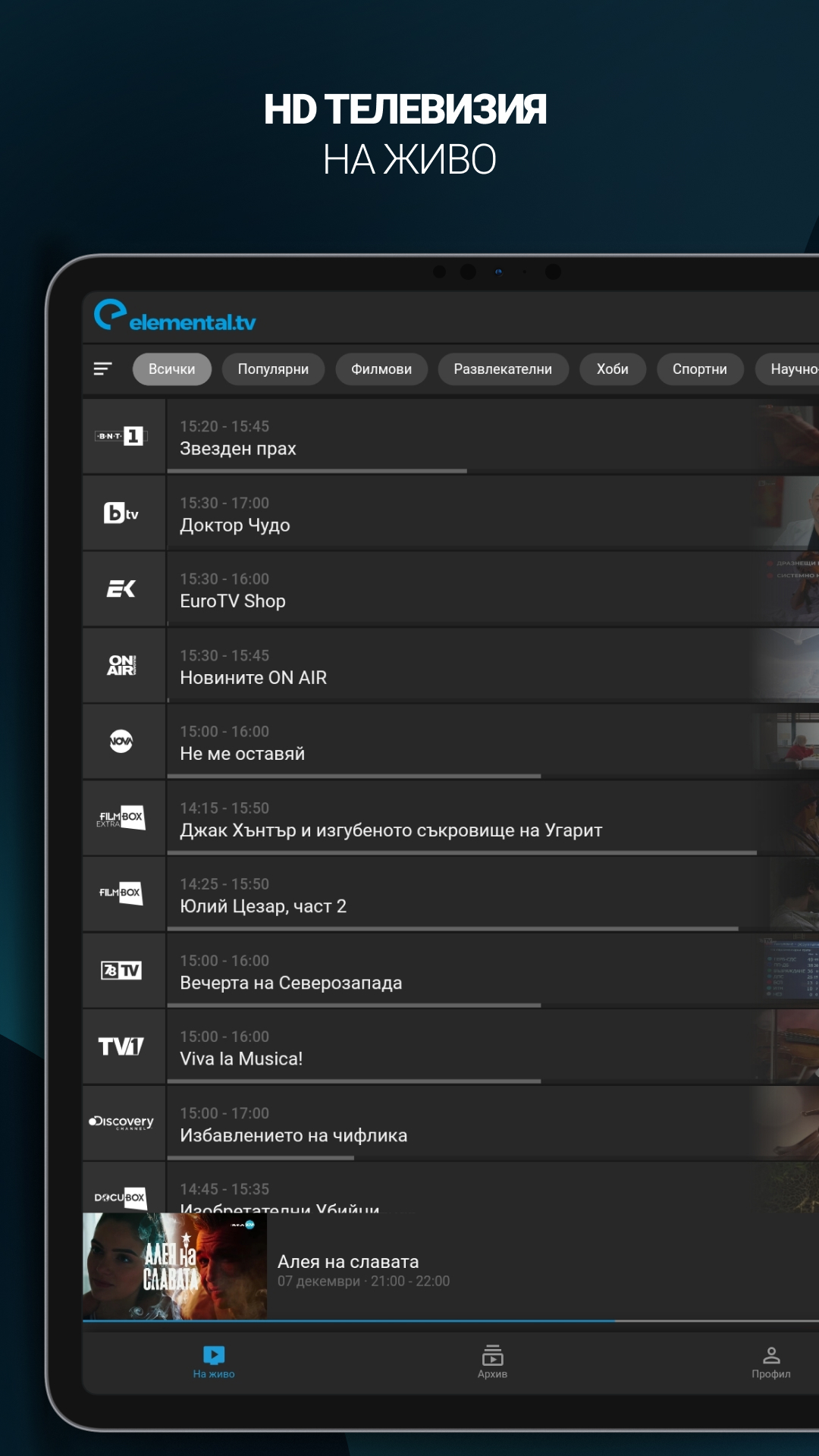Select the FilmBox Extra channel logo
This screenshot has height=1456, width=819.
pos(121,817)
